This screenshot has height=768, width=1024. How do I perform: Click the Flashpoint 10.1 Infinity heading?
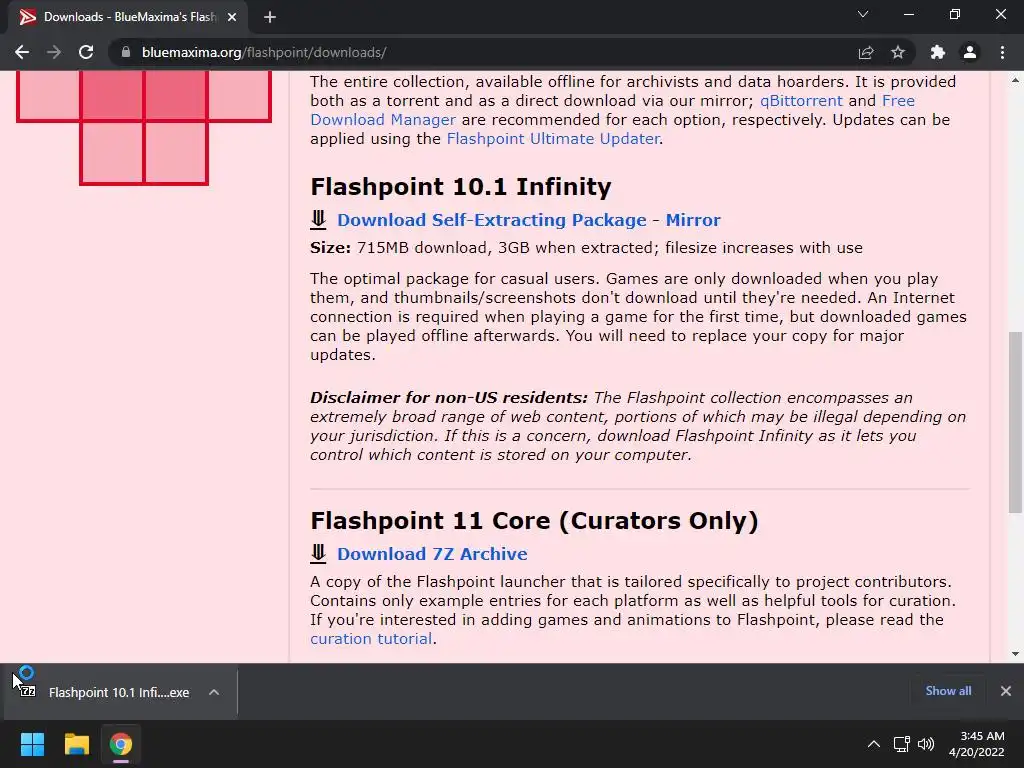point(460,187)
